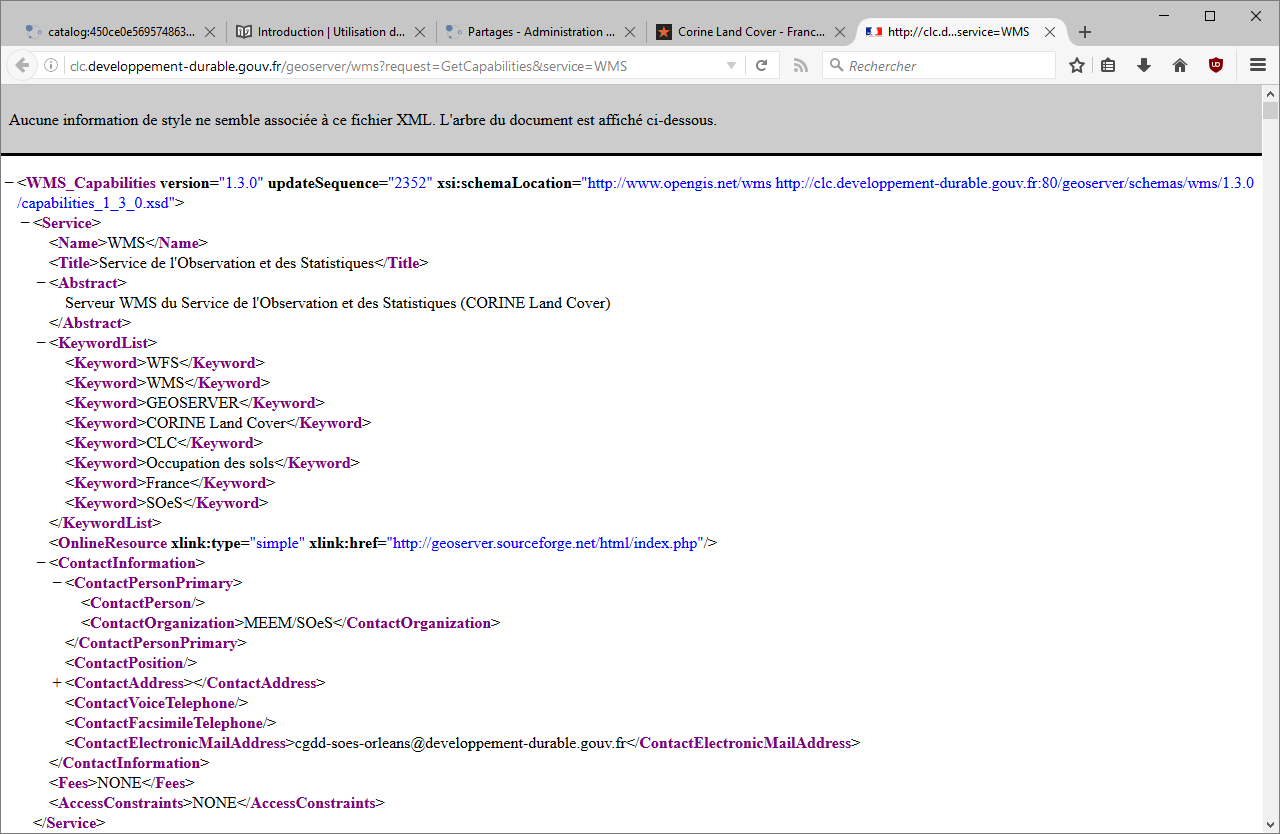Open the Firefox hamburger menu

point(1258,66)
